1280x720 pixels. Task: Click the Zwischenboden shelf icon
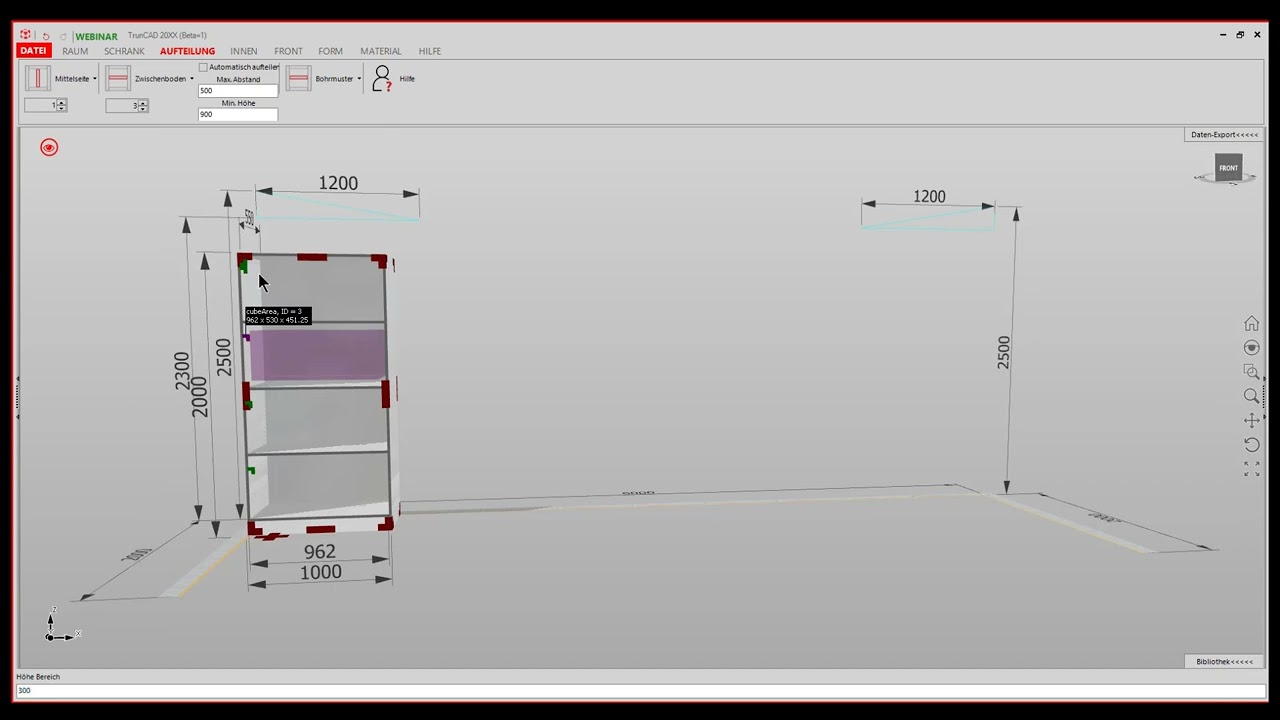[118, 78]
